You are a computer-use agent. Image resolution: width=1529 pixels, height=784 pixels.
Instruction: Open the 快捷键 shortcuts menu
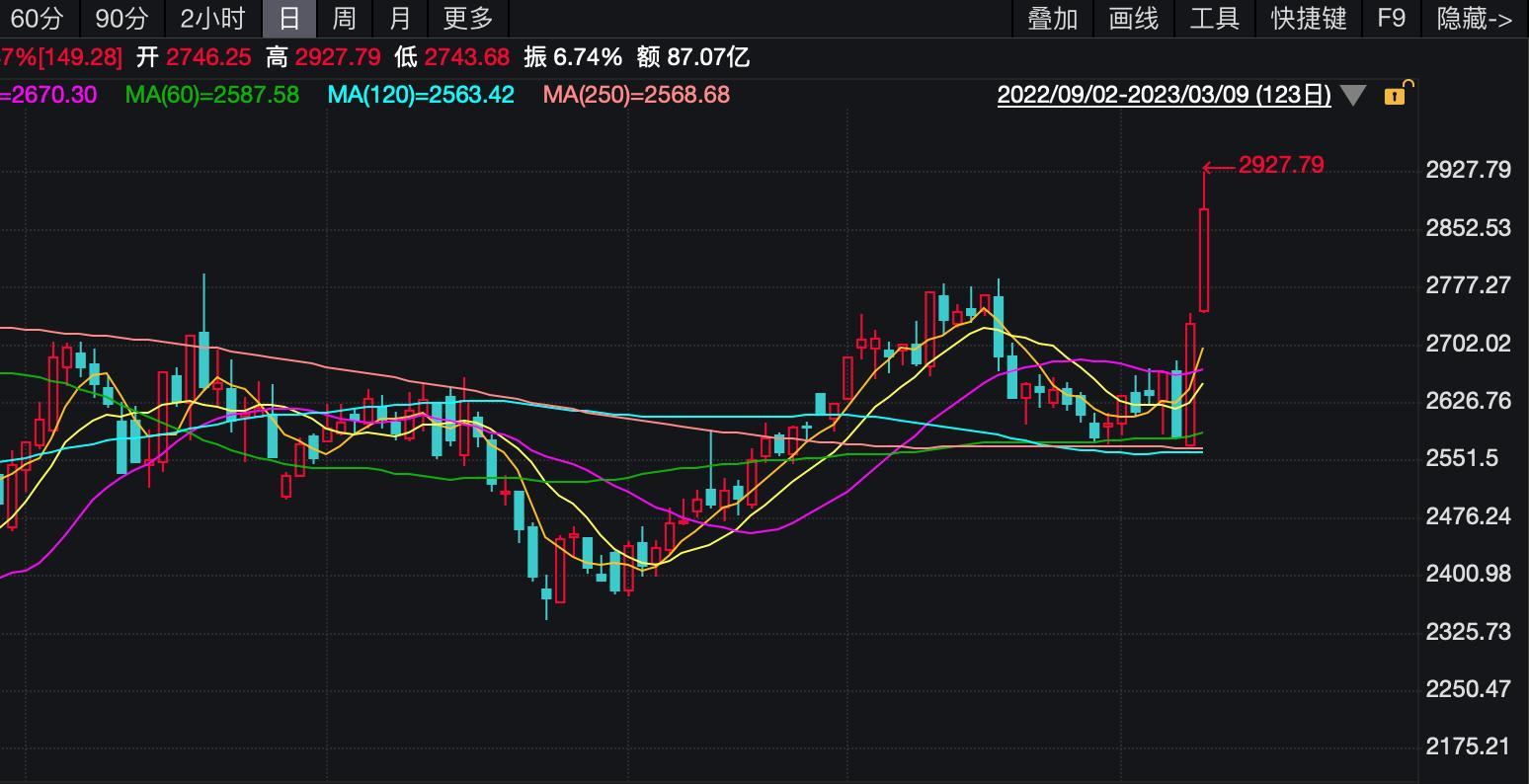(1309, 19)
